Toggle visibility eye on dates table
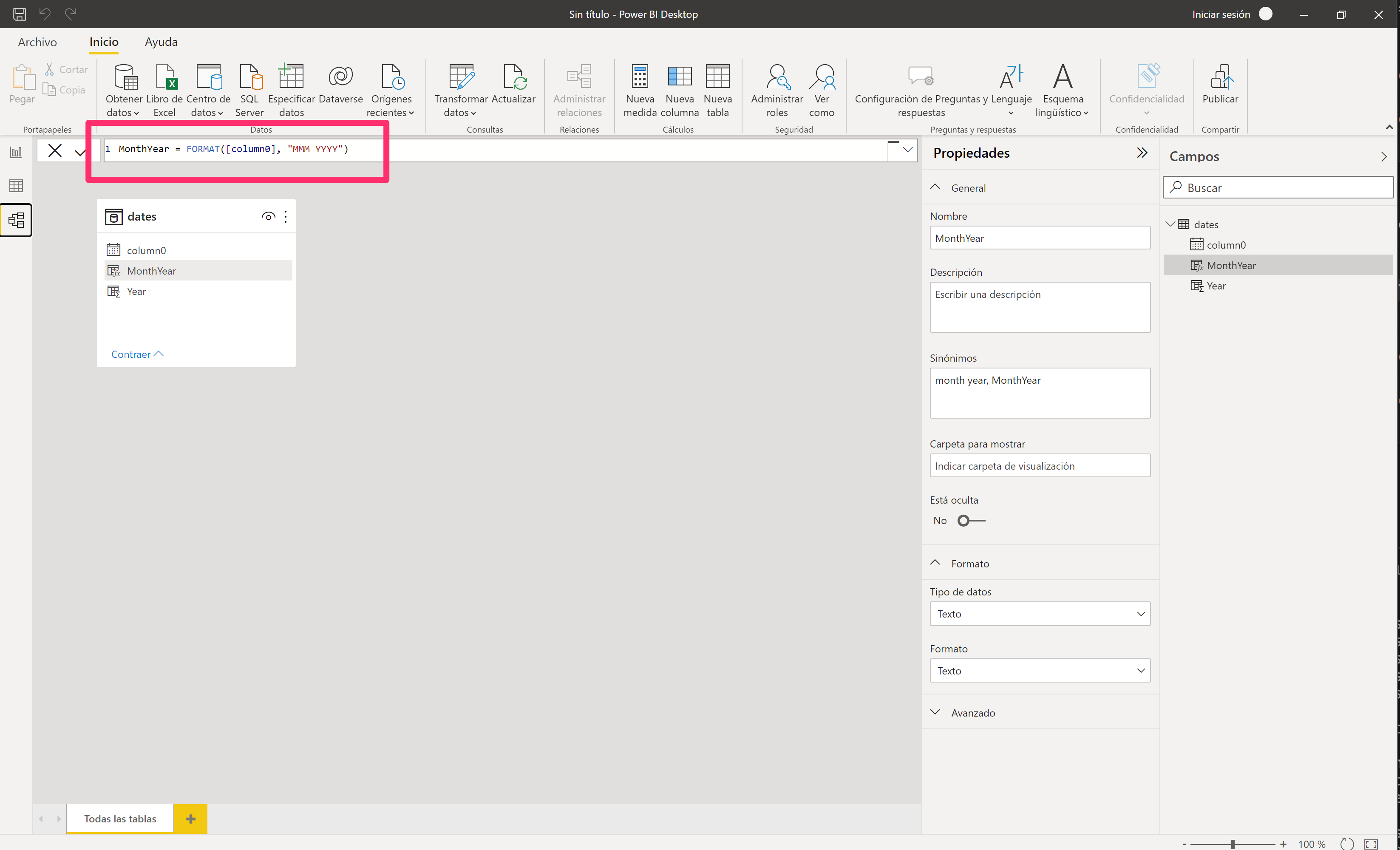The width and height of the screenshot is (1400, 850). (x=268, y=216)
